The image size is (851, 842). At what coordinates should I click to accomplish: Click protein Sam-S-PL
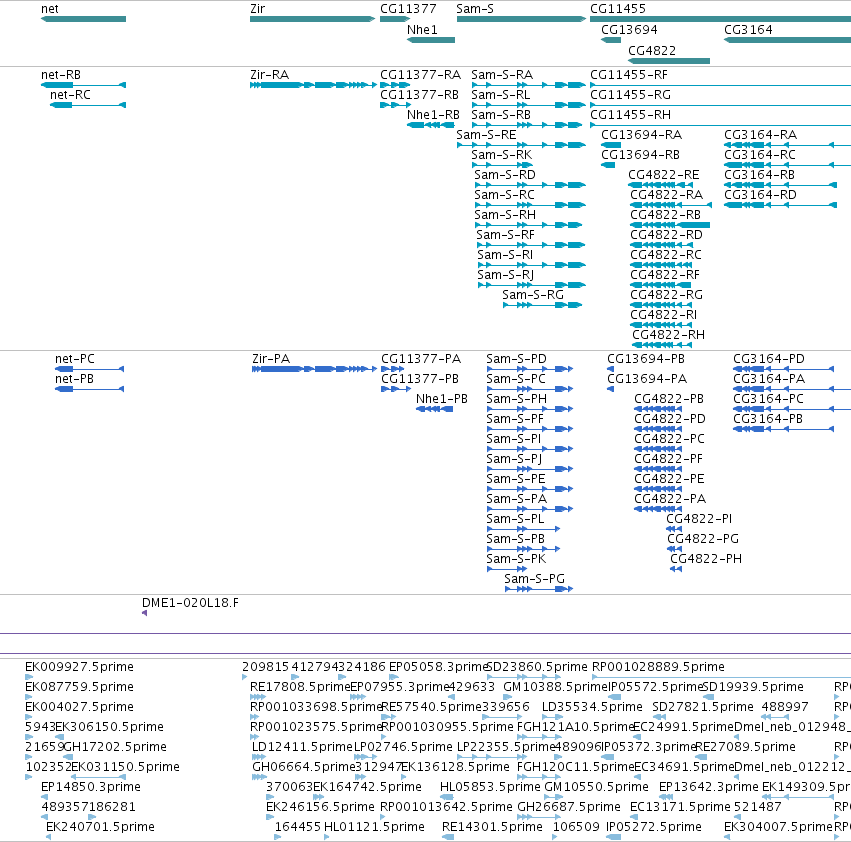coord(523,529)
